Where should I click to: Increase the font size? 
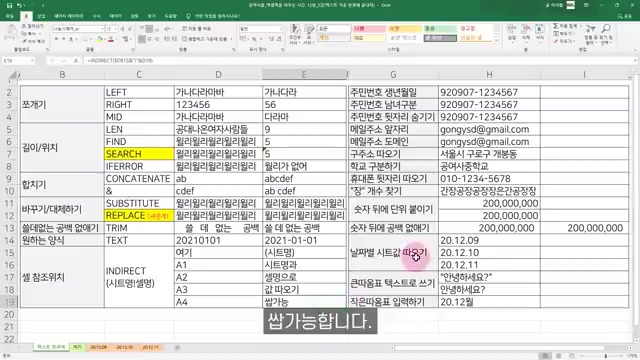point(122,29)
